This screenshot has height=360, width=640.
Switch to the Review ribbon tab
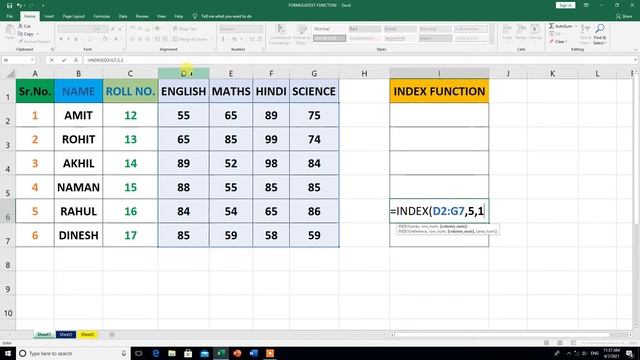(142, 16)
